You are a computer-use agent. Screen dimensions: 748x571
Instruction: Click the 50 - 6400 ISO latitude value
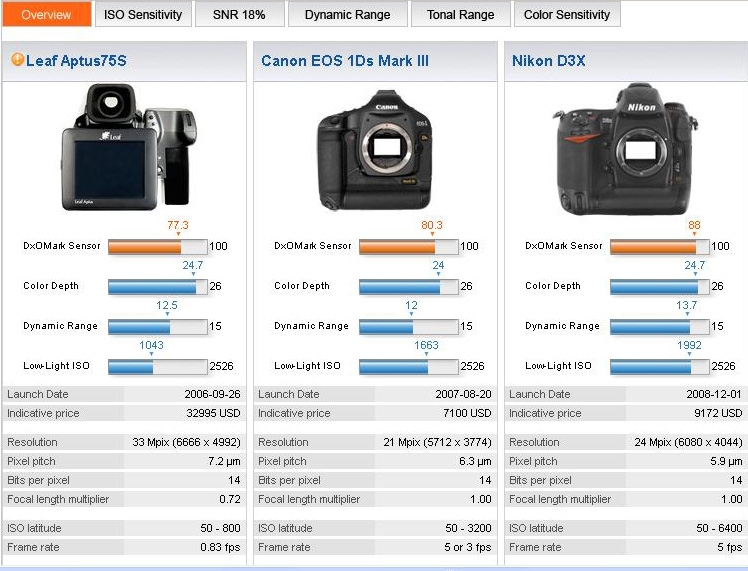719,528
